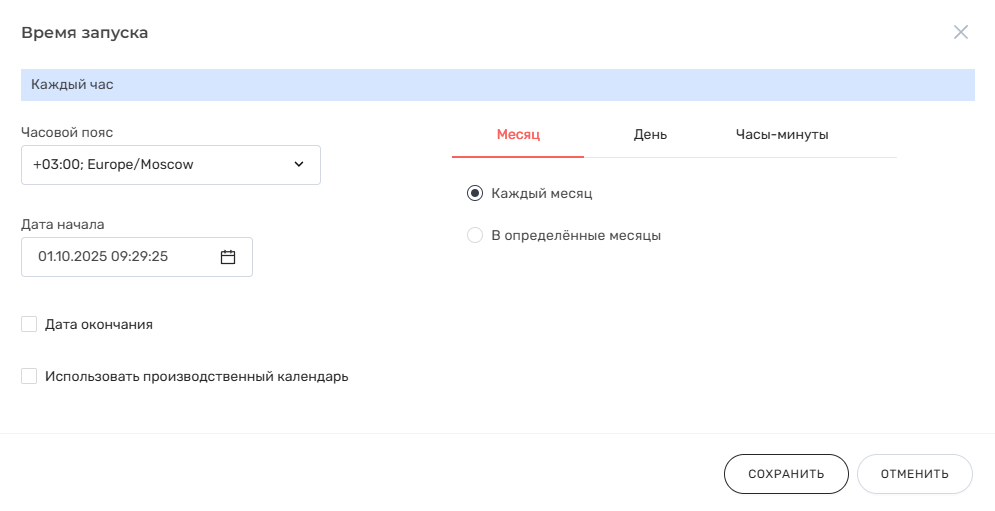This screenshot has height=511, width=995.
Task: Click the Каждый час summary banner
Action: tap(497, 85)
